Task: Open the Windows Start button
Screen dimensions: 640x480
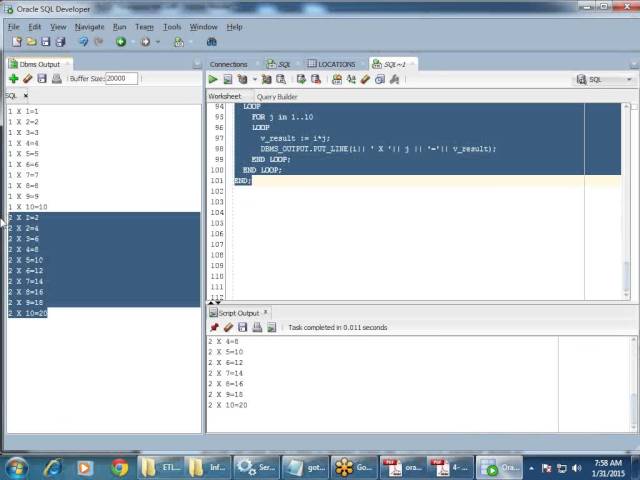Action: click(17, 468)
